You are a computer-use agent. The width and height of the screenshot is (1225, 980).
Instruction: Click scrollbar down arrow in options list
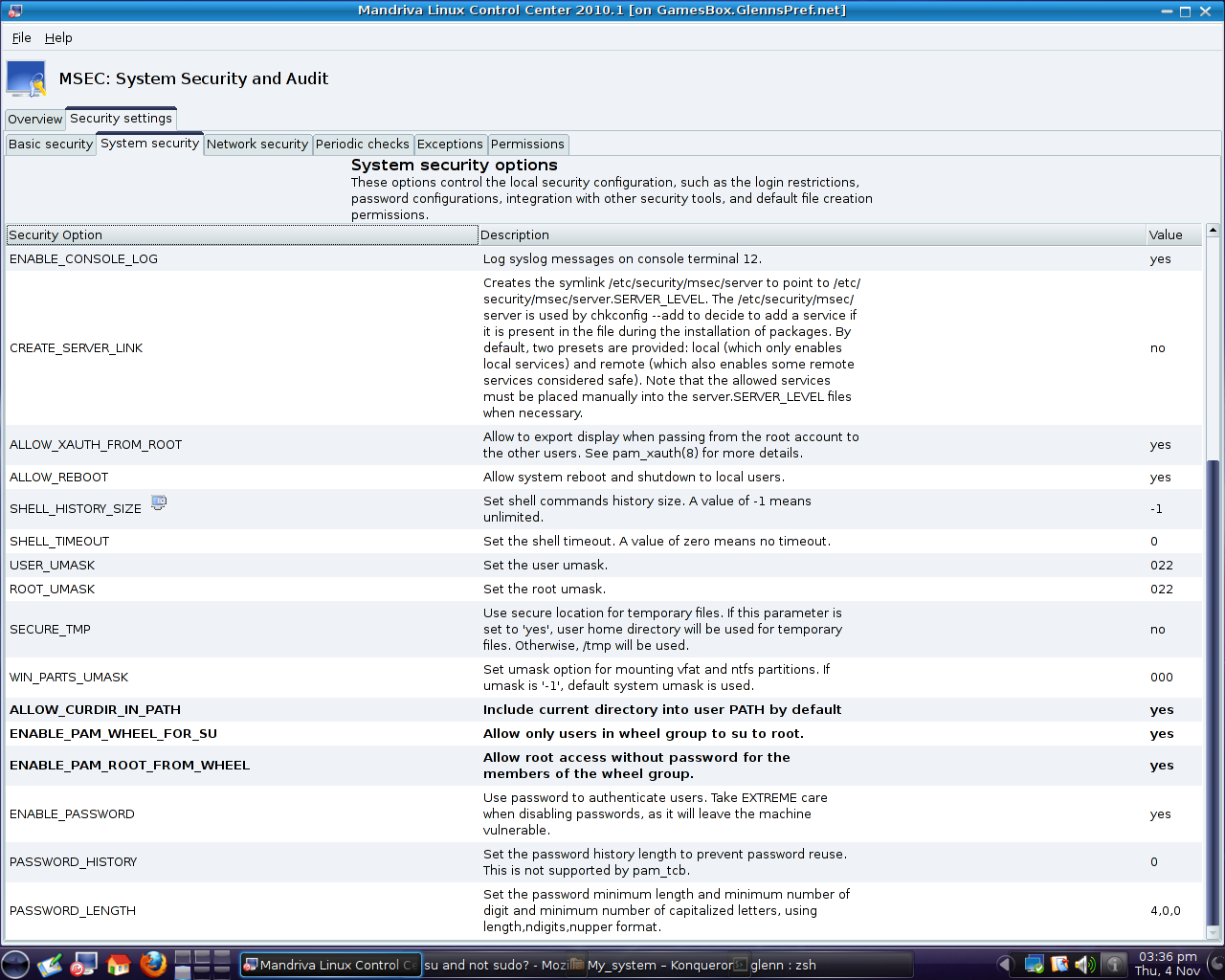[1213, 932]
